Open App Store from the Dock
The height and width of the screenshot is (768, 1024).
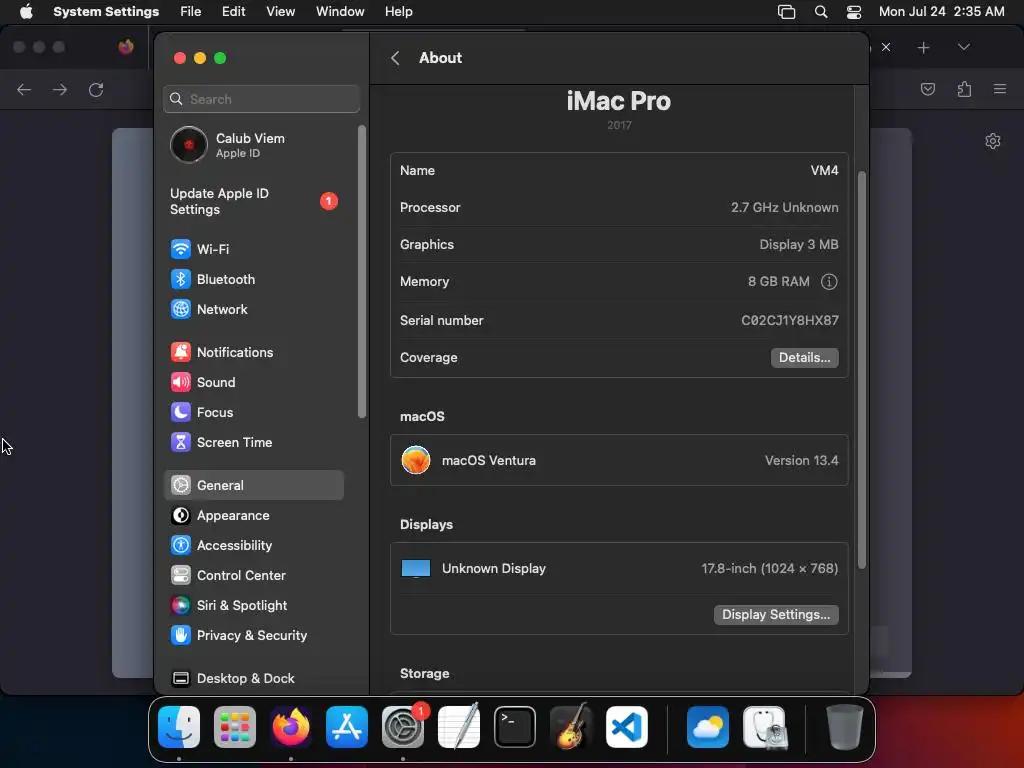[347, 727]
